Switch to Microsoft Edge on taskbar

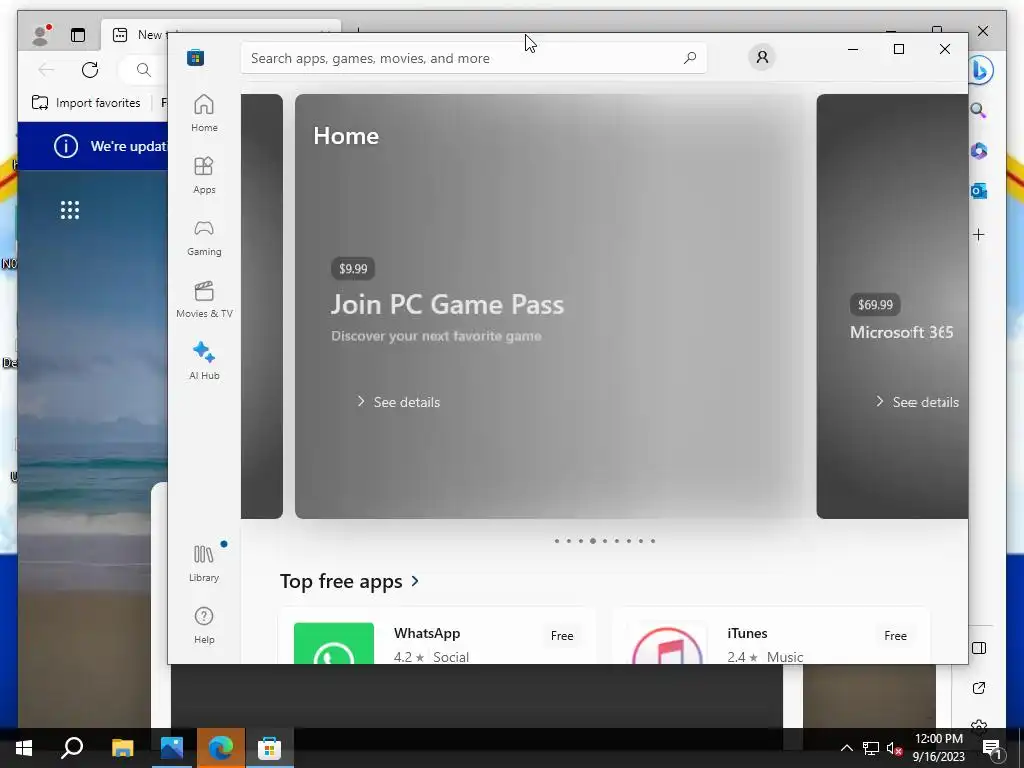(x=221, y=748)
